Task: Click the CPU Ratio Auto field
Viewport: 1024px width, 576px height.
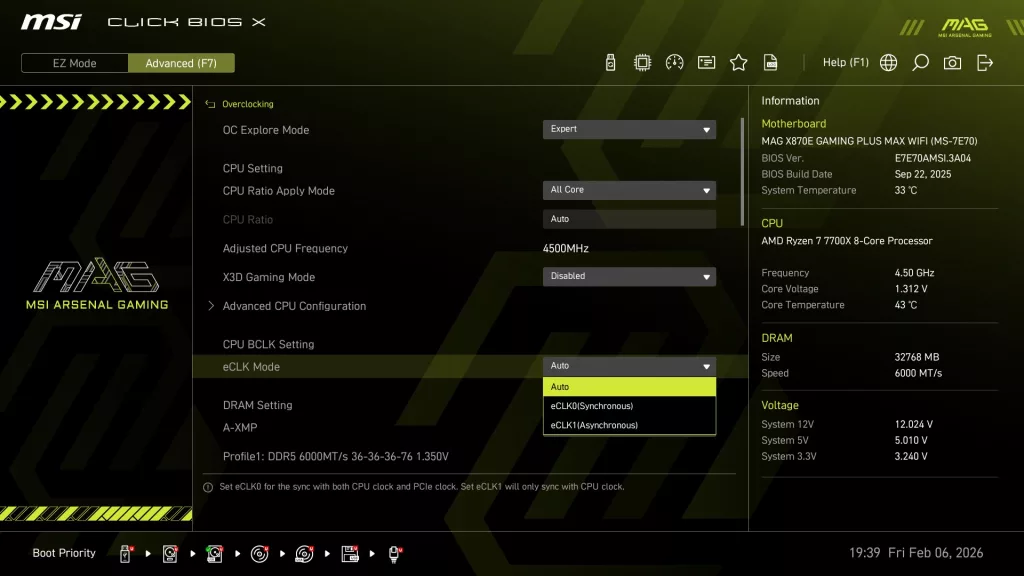Action: click(629, 218)
